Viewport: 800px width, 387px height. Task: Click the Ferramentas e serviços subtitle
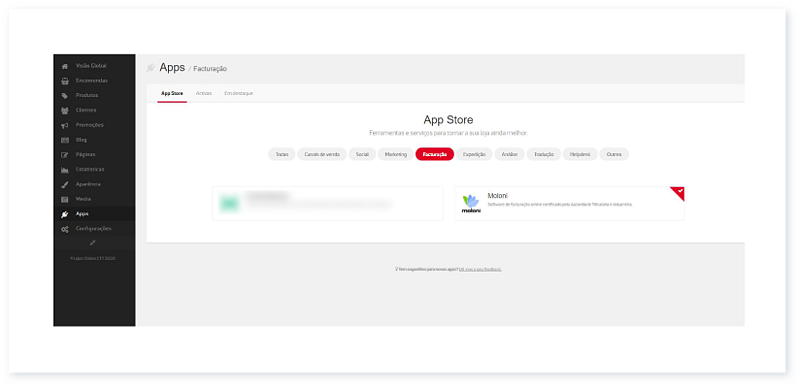click(x=448, y=133)
